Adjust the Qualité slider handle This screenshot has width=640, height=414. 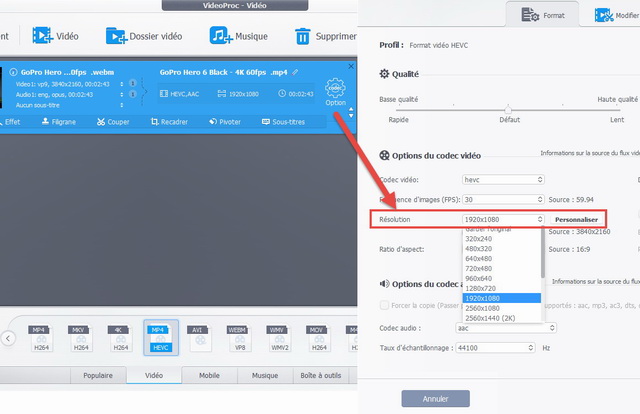[508, 109]
